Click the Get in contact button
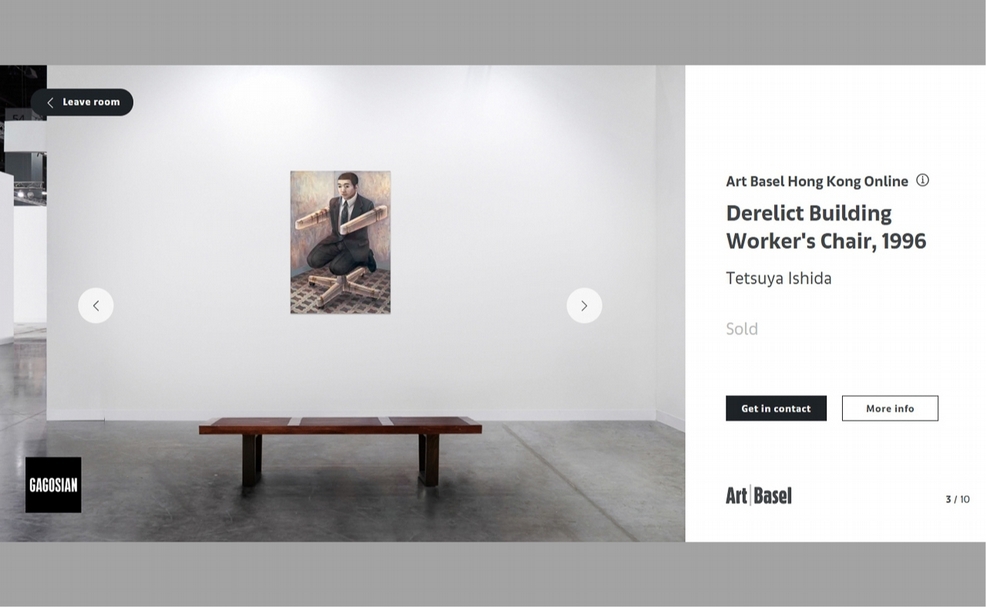This screenshot has width=986, height=607. pyautogui.click(x=776, y=408)
